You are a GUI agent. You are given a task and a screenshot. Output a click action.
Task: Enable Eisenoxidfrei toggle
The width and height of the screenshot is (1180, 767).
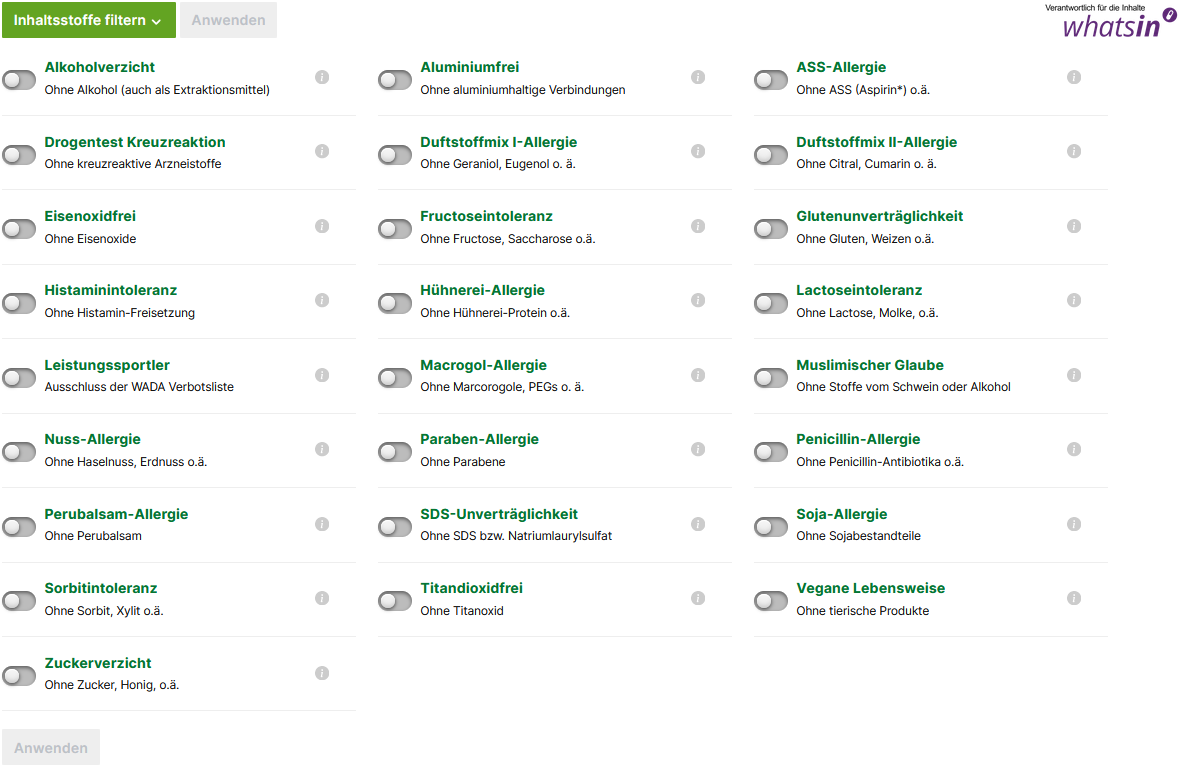click(19, 229)
